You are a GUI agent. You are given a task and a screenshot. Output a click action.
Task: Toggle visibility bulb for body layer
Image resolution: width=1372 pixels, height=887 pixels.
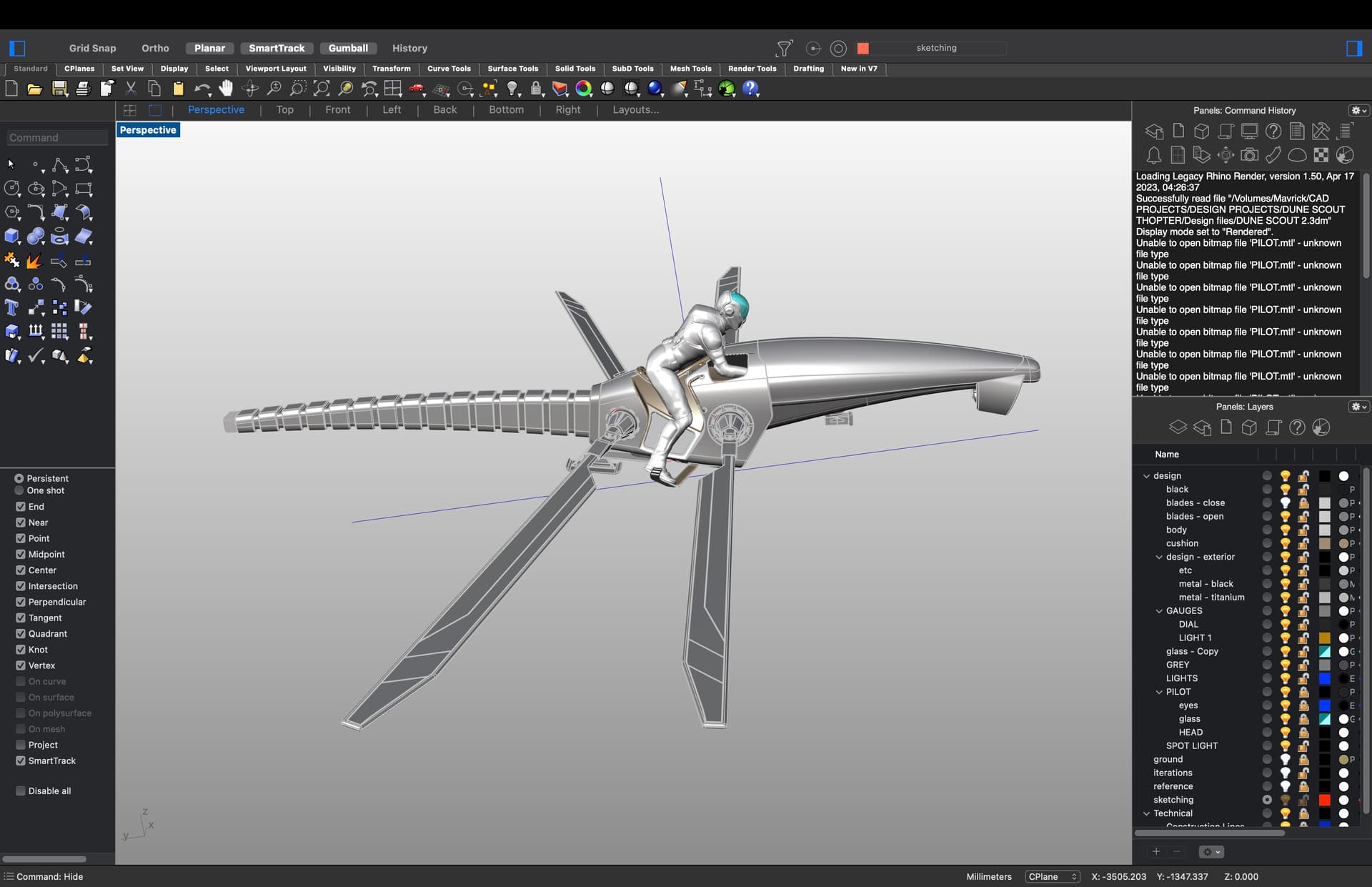(x=1285, y=530)
